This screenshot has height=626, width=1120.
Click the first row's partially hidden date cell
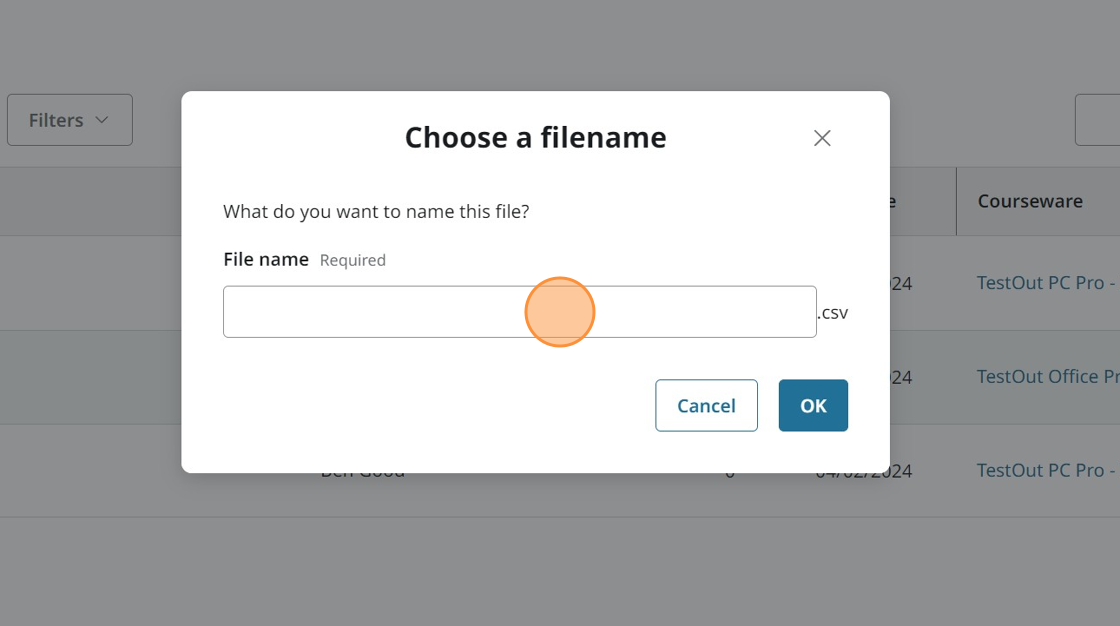pyautogui.click(x=901, y=284)
